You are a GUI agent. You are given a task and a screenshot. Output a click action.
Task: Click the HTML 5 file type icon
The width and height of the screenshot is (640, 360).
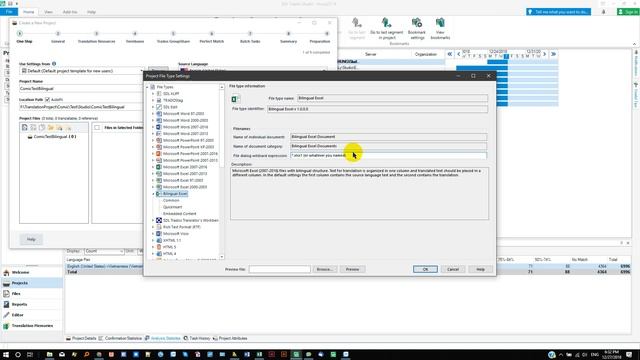(x=159, y=247)
